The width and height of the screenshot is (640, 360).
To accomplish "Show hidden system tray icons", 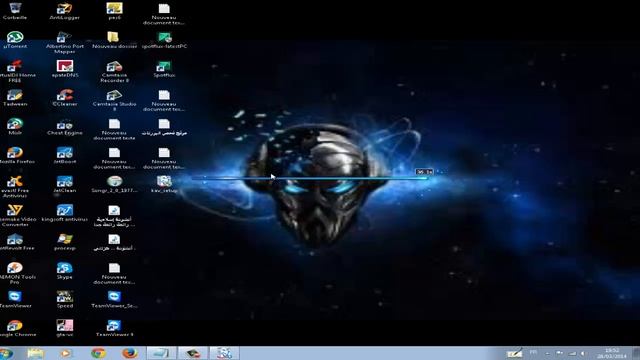I will 547,353.
